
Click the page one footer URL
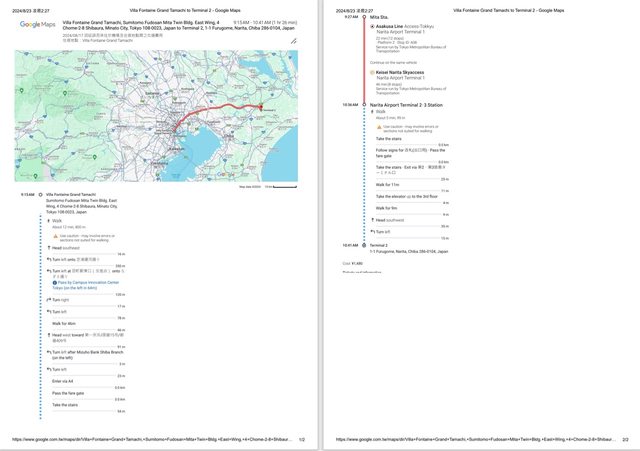150,439
